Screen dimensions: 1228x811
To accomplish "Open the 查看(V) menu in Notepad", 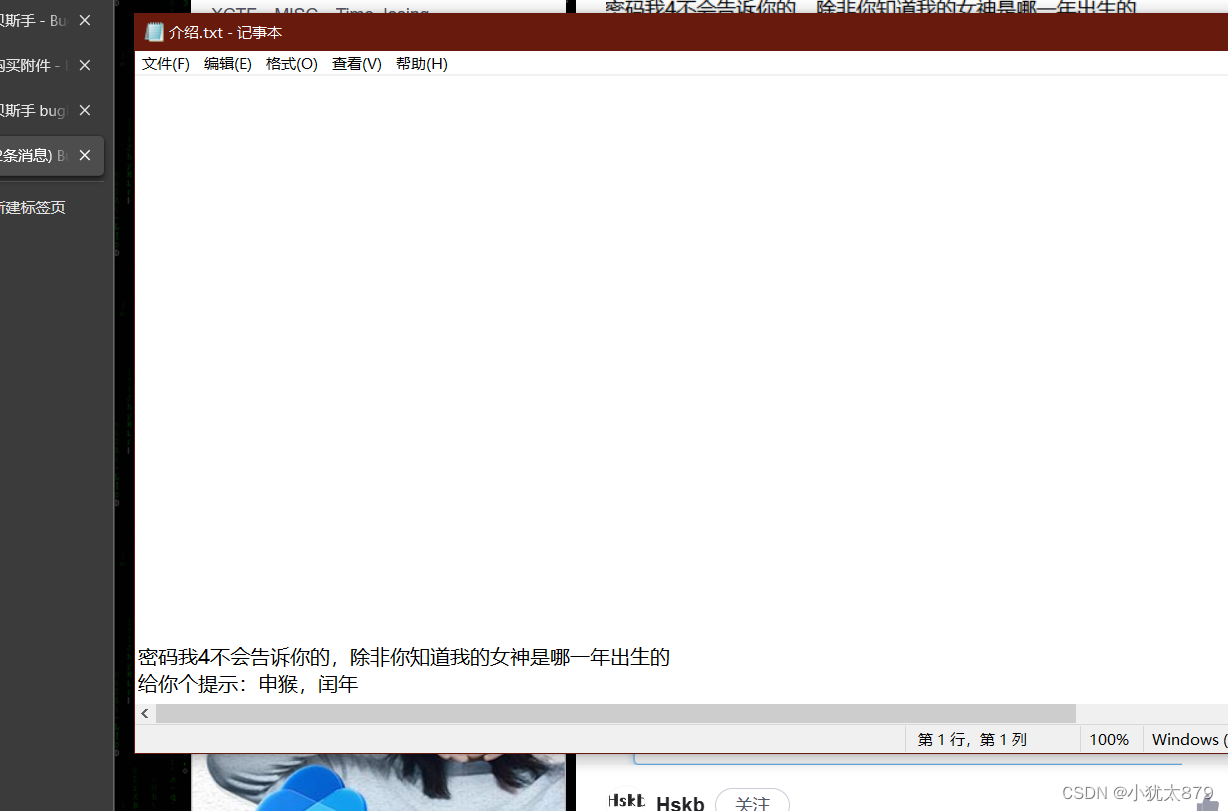I will tap(357, 64).
